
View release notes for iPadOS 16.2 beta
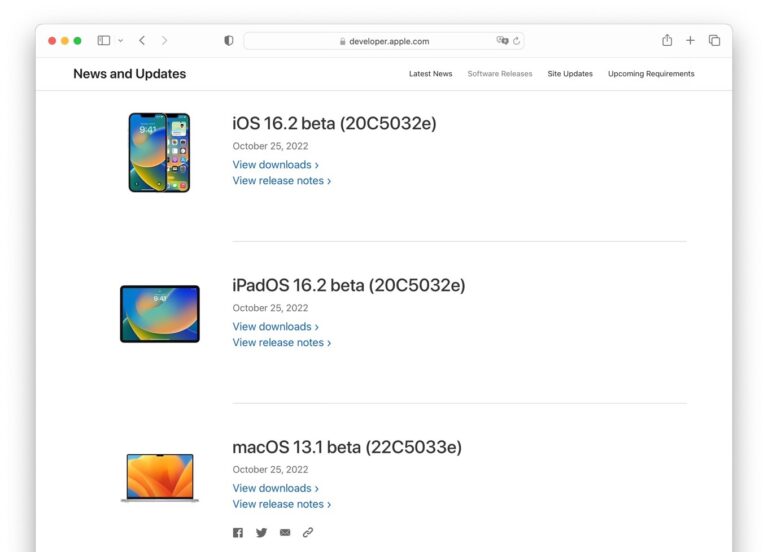[281, 343]
